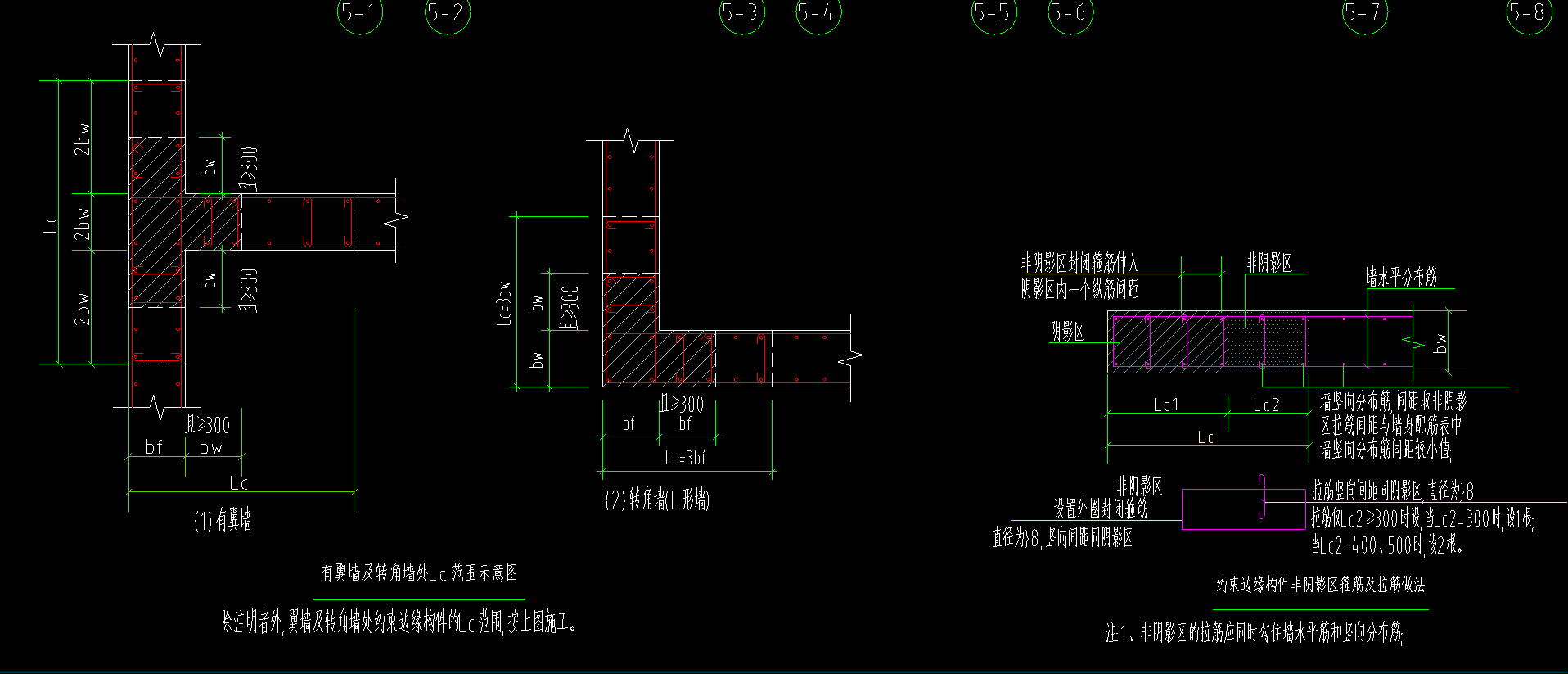
Task: Select the axis bubble labeled 5-8
Action: tap(1530, 12)
